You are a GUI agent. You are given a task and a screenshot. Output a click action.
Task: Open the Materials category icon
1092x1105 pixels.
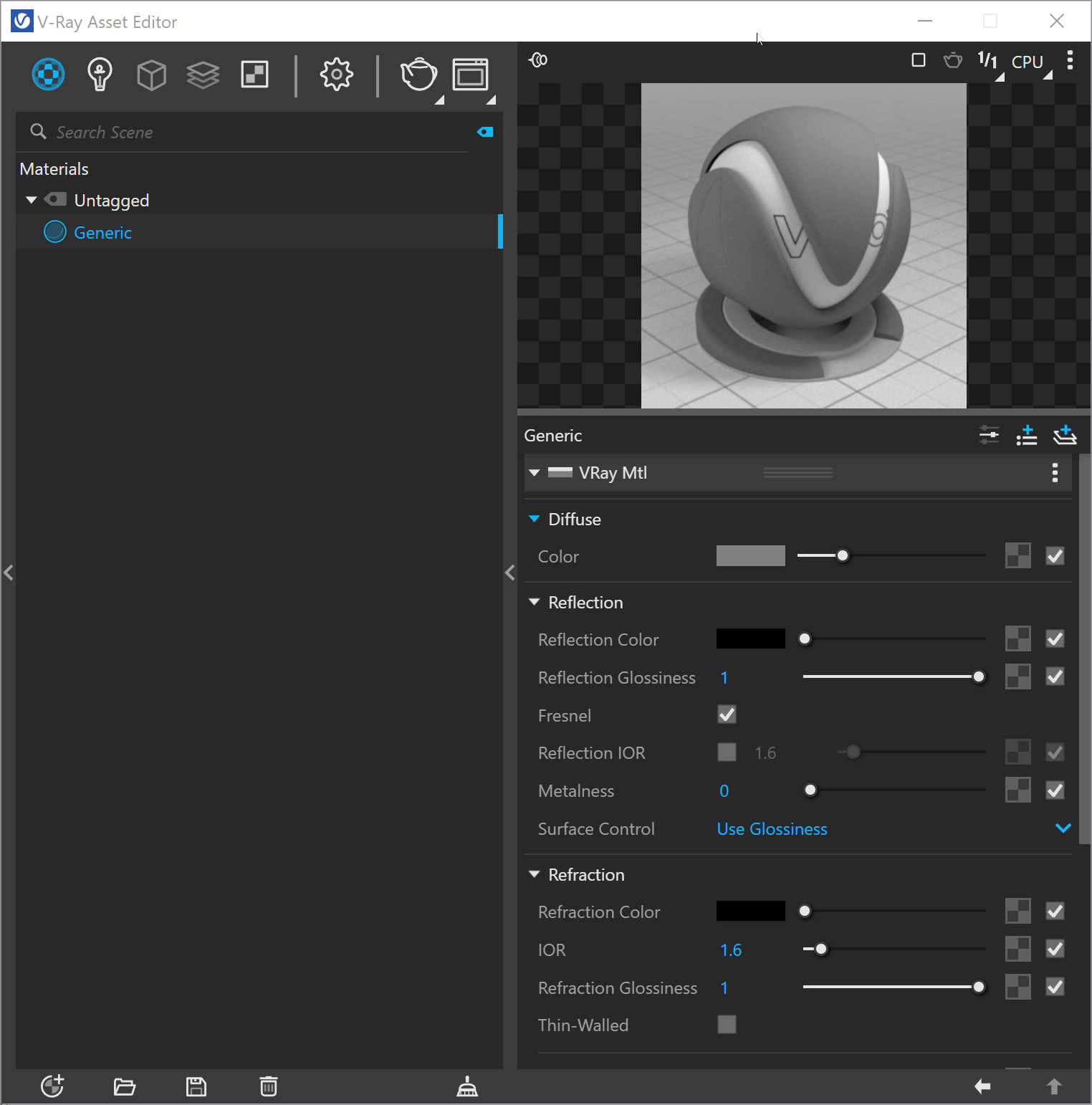tap(49, 75)
